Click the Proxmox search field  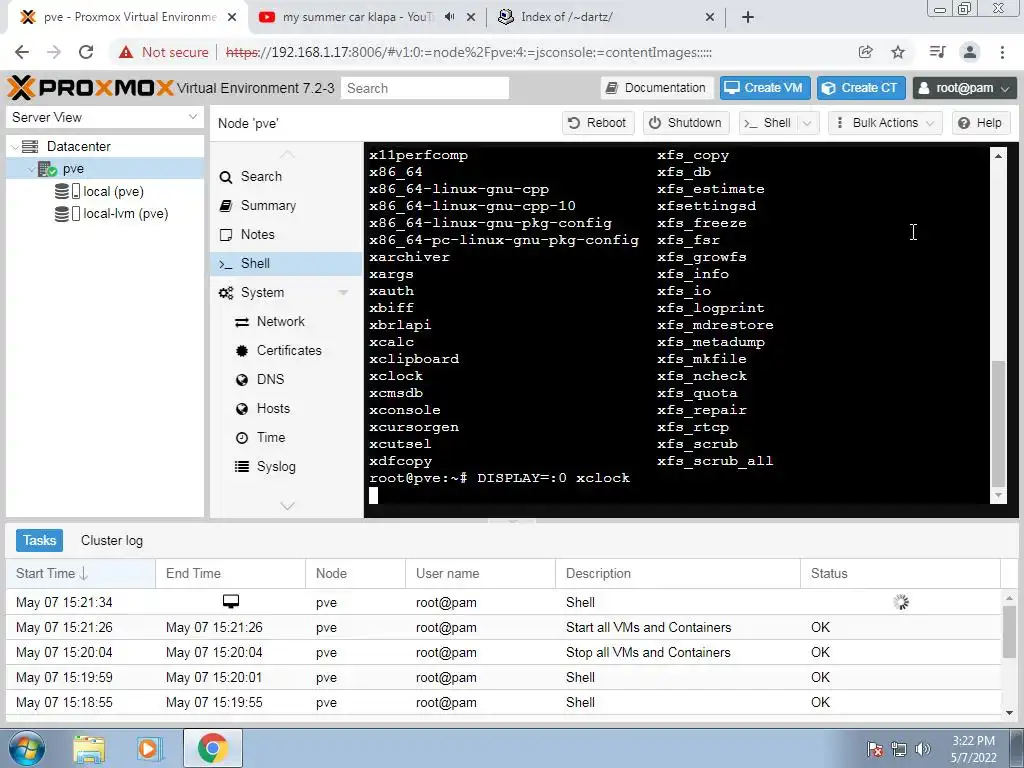click(x=424, y=88)
